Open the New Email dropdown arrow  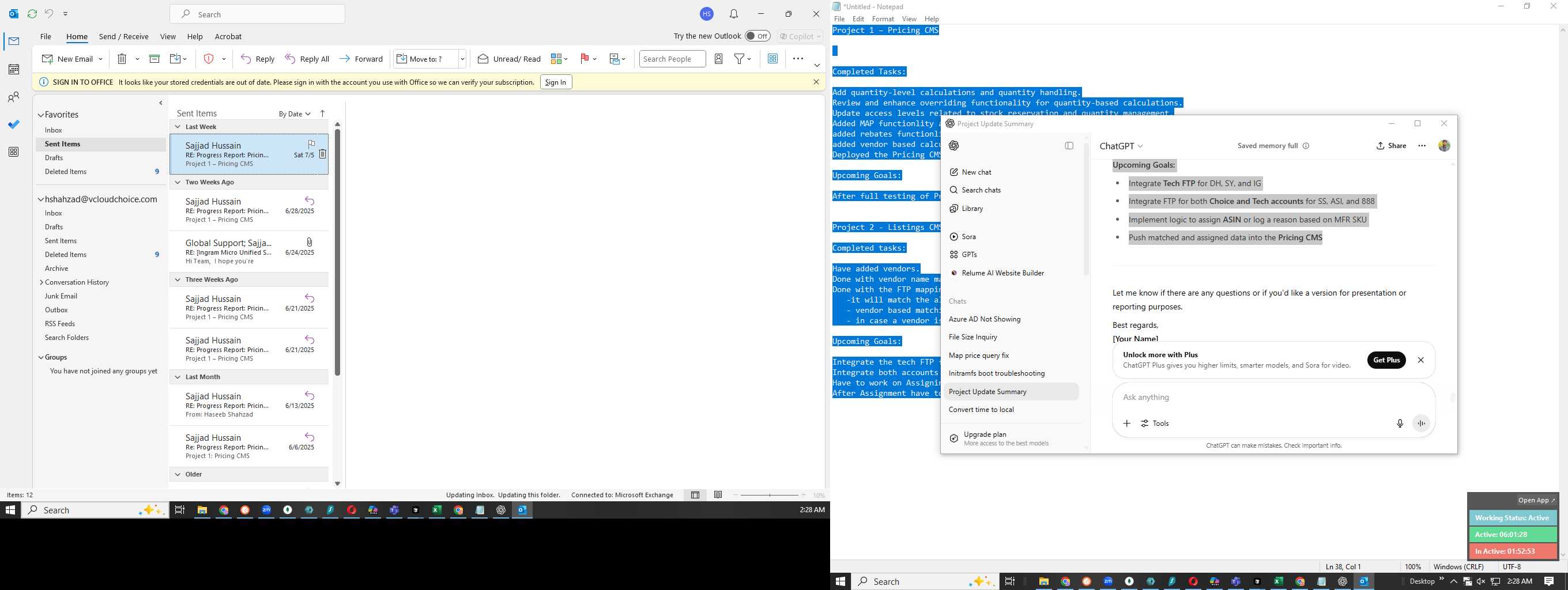[x=100, y=59]
